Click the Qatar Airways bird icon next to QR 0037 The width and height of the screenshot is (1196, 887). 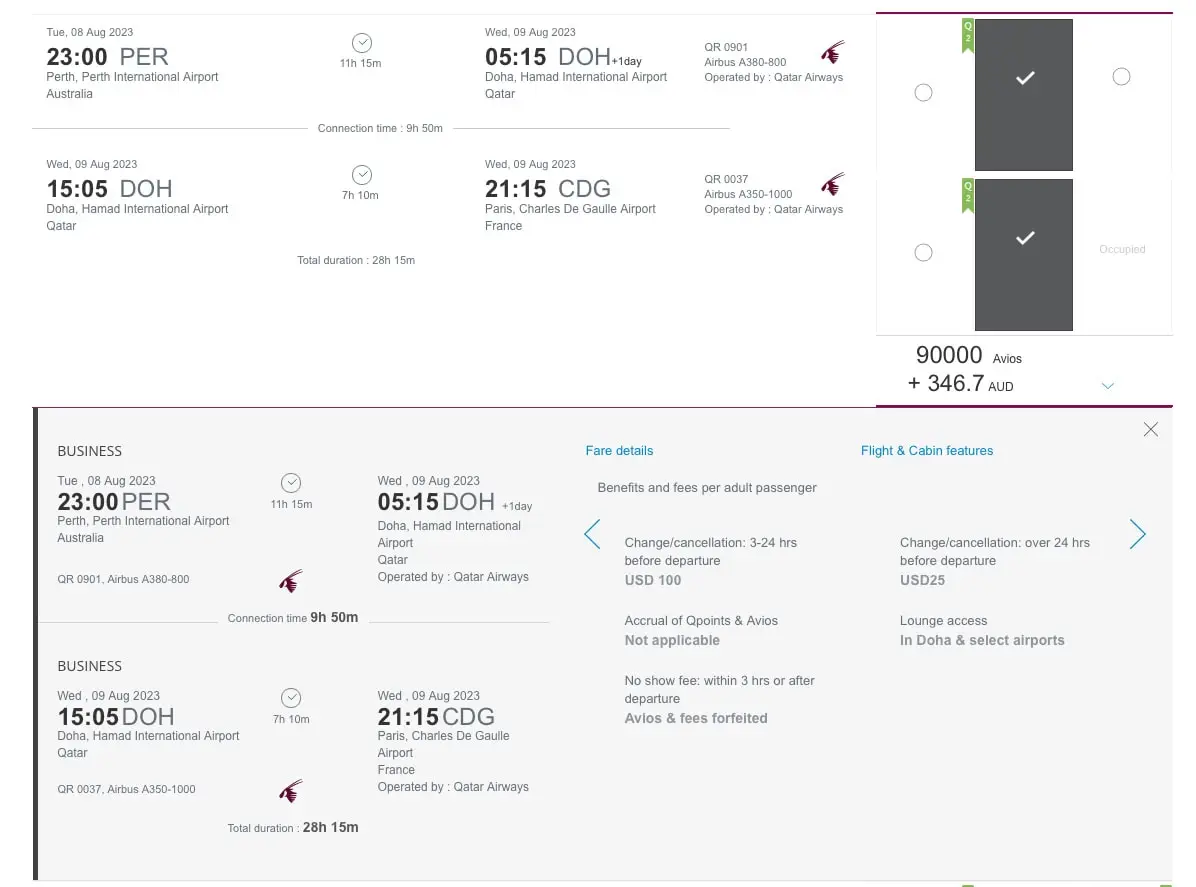click(x=832, y=182)
